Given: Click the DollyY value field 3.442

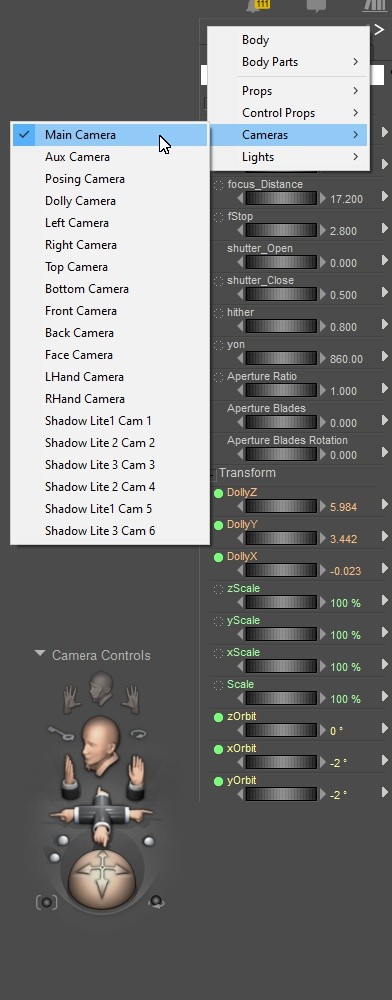Looking at the screenshot, I should 344,540.
